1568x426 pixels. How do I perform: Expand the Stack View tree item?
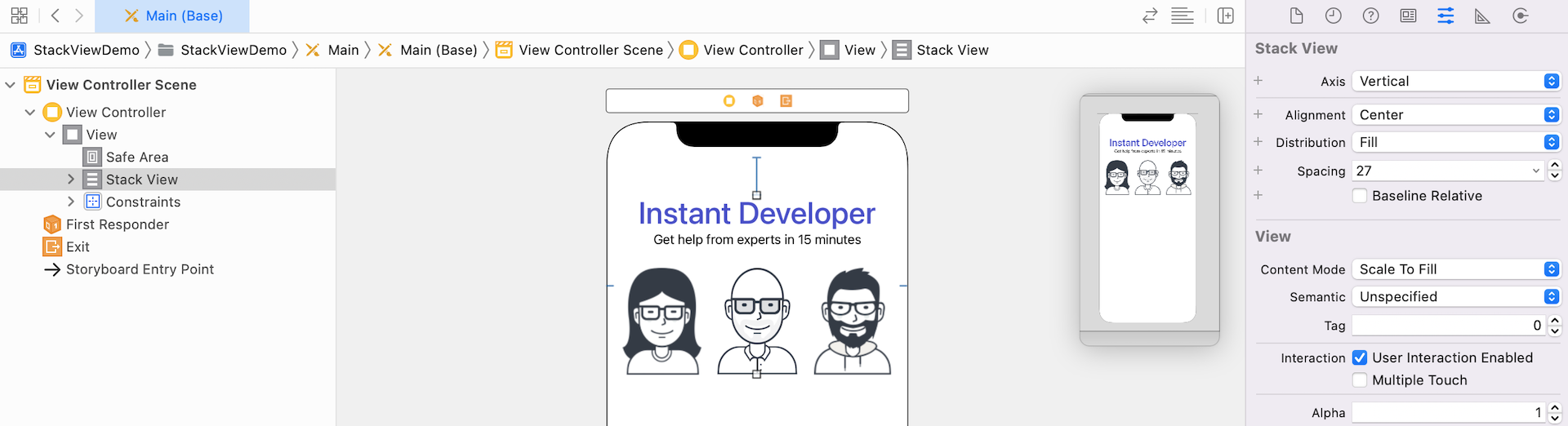pyautogui.click(x=71, y=180)
